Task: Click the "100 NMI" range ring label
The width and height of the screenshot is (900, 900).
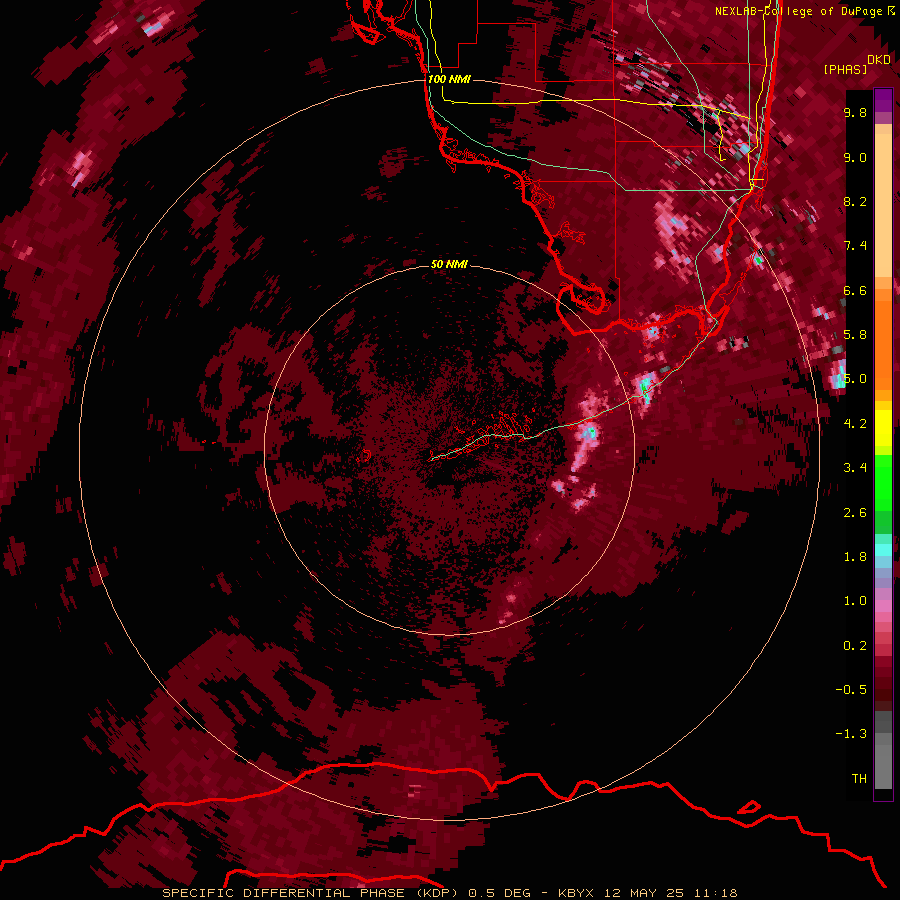Action: pyautogui.click(x=449, y=79)
